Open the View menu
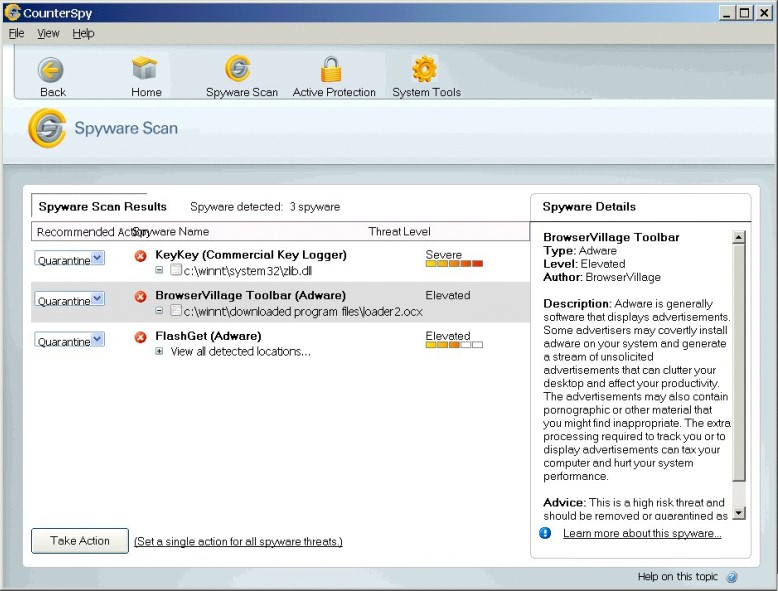778x591 pixels. 48,33
